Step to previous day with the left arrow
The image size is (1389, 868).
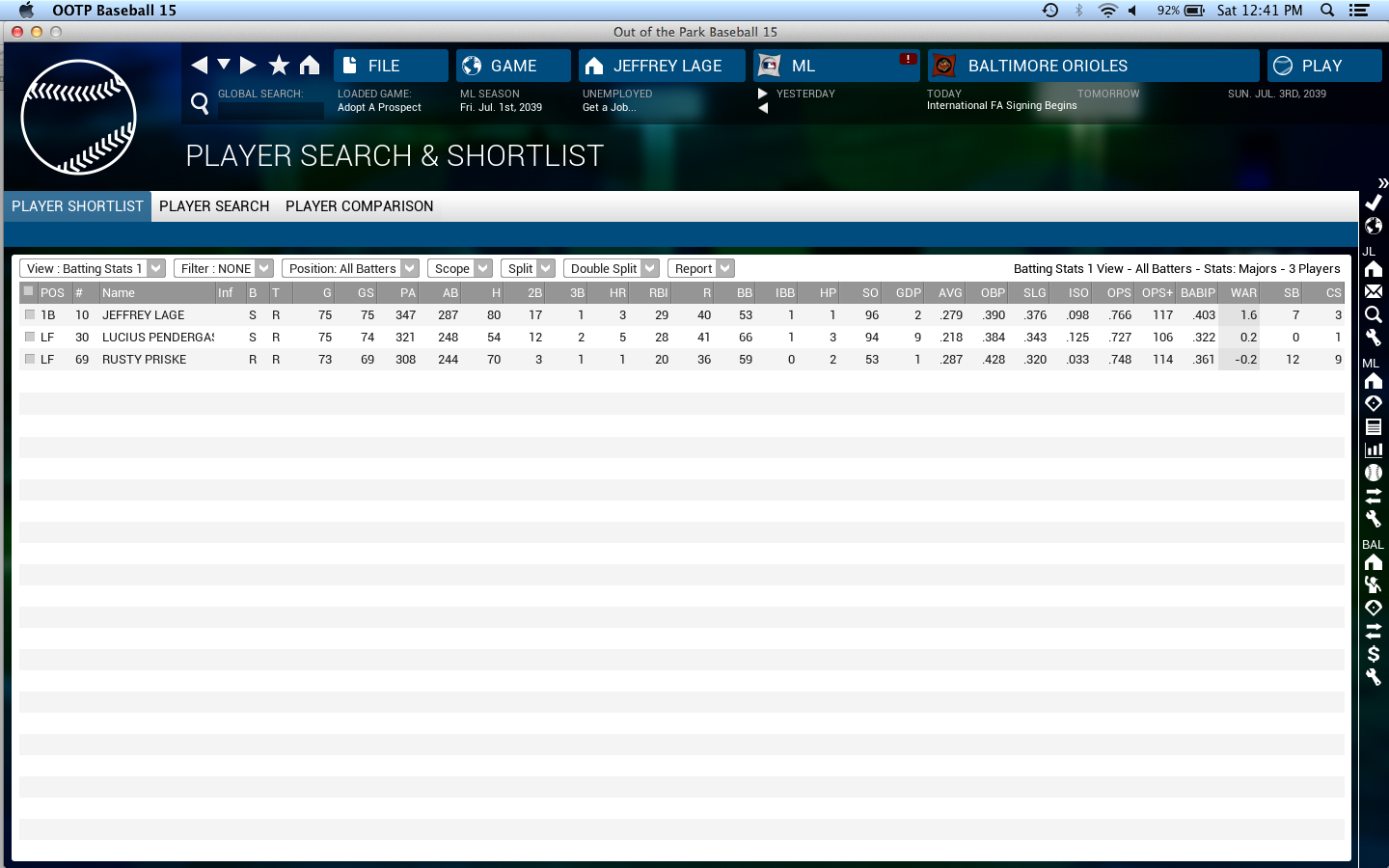(x=763, y=108)
